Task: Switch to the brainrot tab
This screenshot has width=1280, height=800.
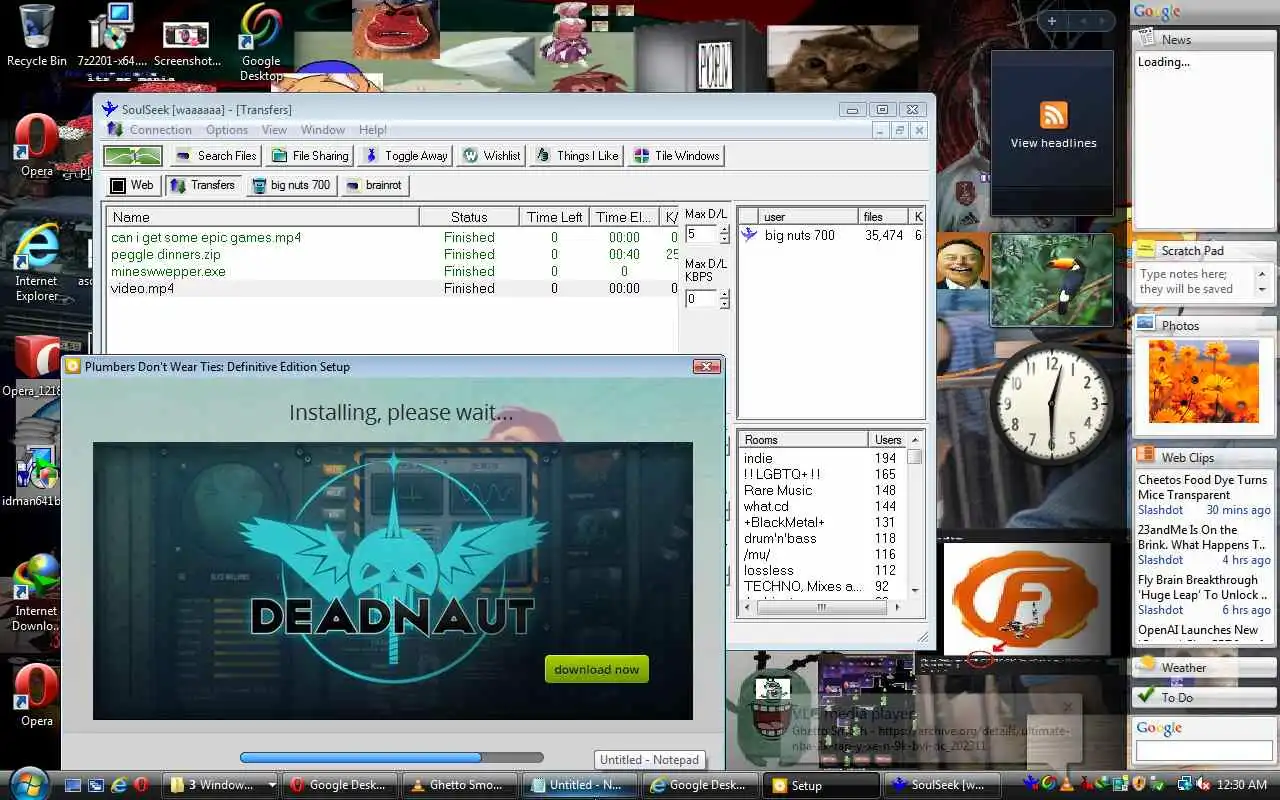Action: (375, 185)
